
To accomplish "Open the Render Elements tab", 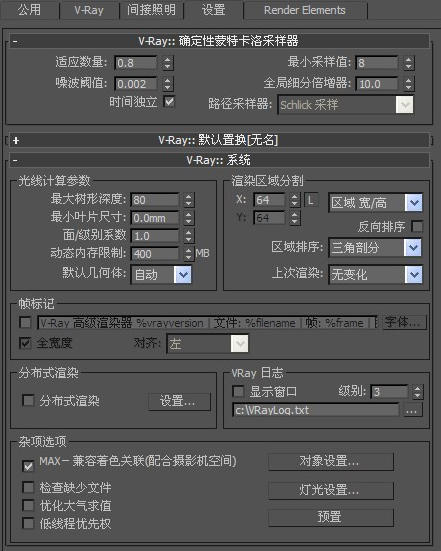I will coord(305,10).
